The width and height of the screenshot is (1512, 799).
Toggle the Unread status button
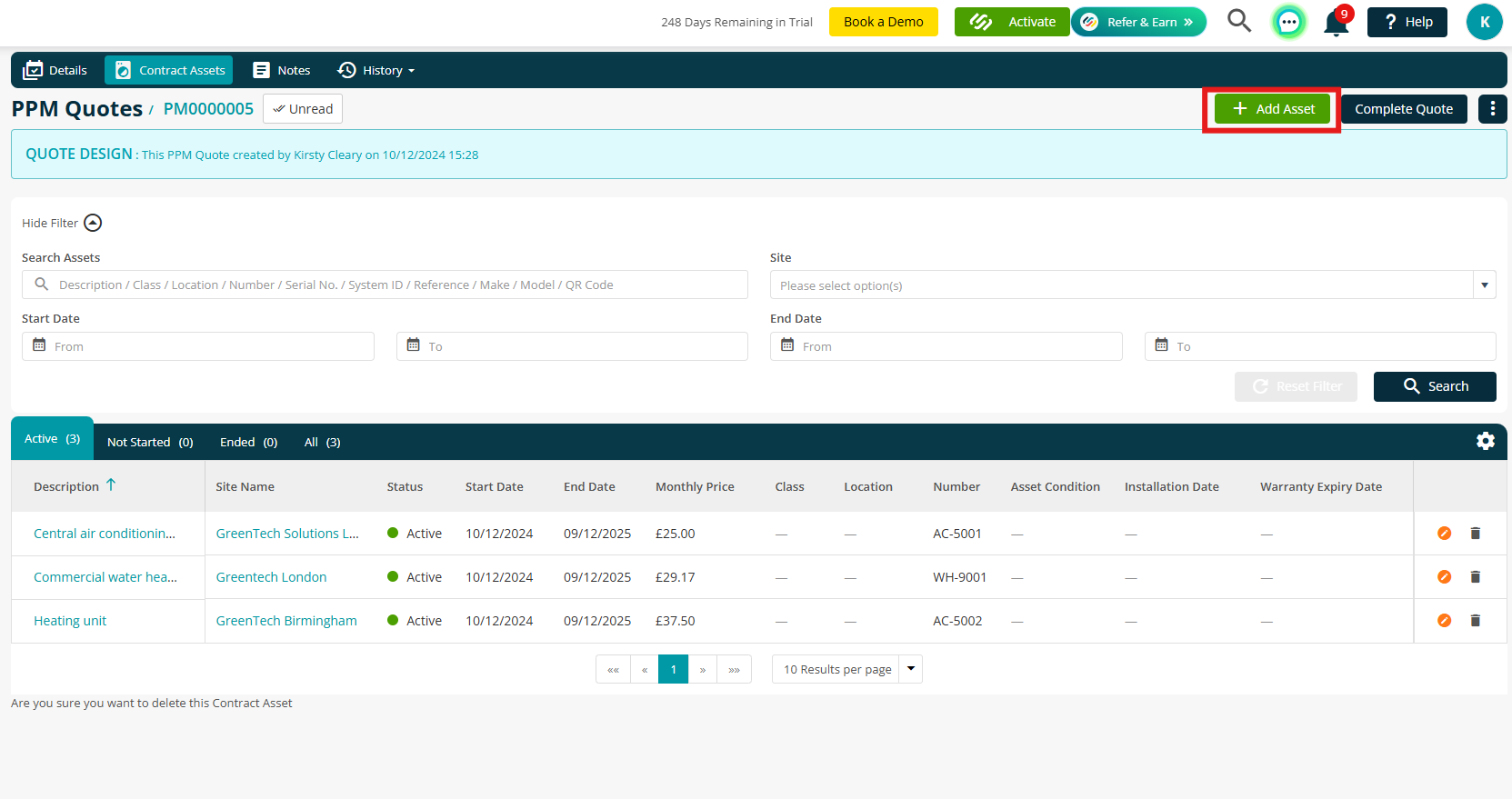[303, 109]
